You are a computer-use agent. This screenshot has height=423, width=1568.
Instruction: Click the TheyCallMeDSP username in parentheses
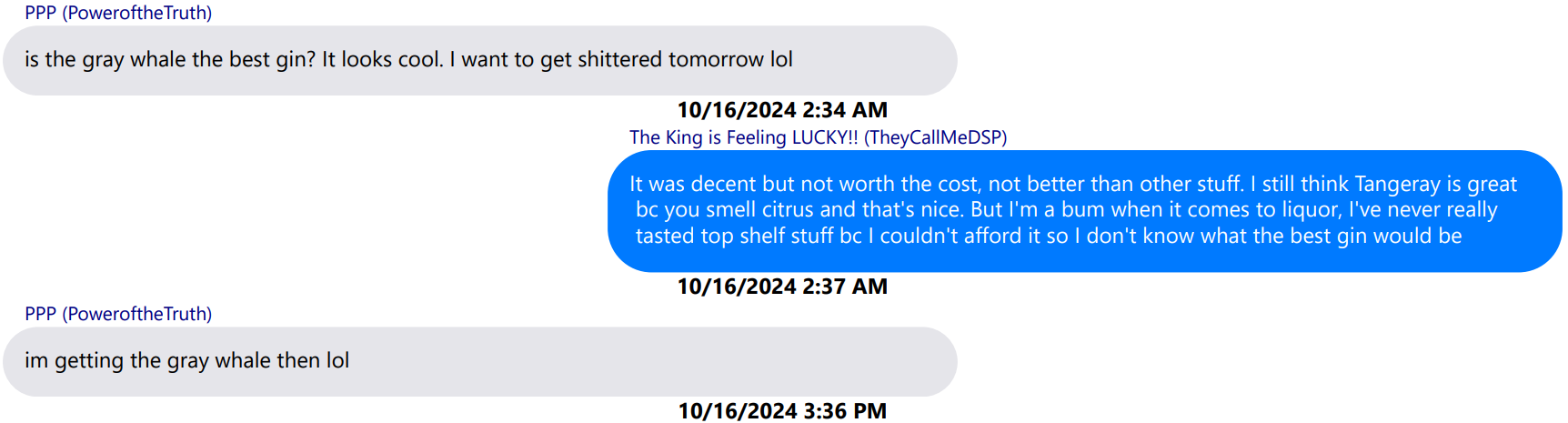(x=936, y=137)
